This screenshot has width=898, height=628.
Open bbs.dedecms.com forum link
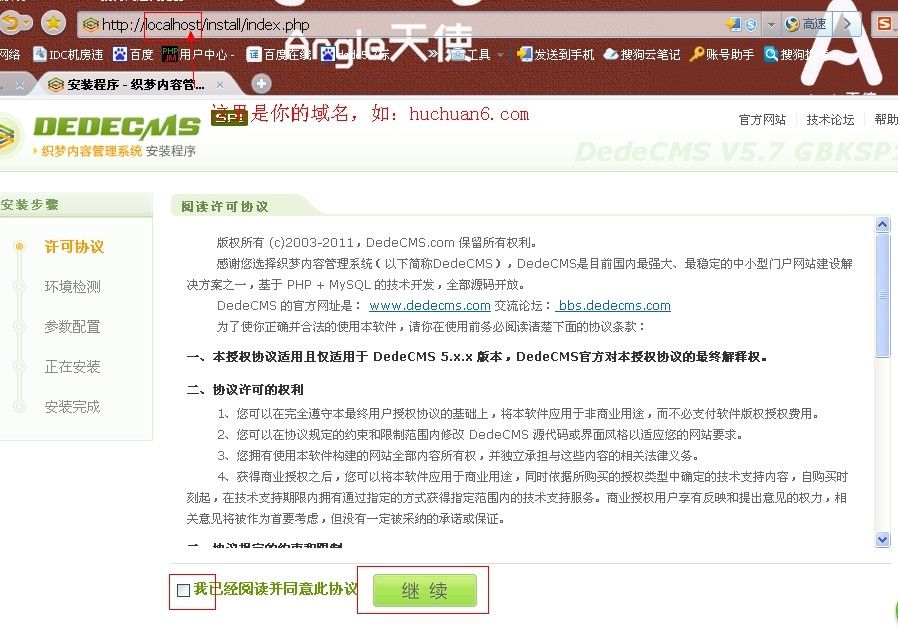coord(614,306)
